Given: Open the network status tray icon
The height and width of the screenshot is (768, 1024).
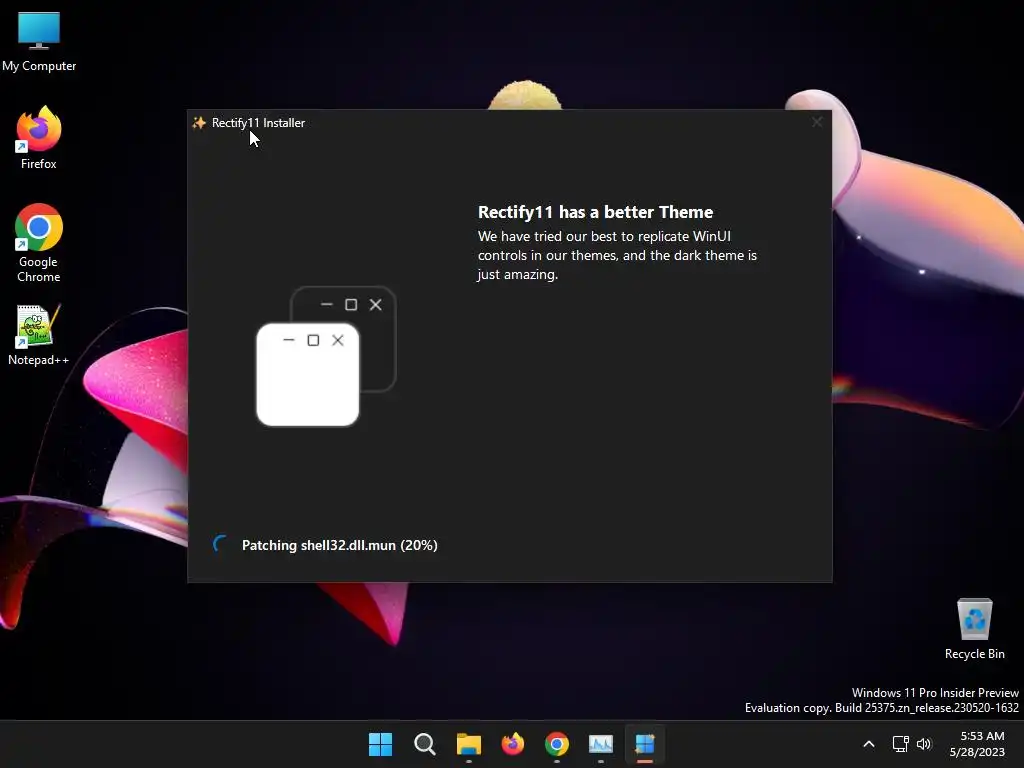Looking at the screenshot, I should [x=901, y=744].
